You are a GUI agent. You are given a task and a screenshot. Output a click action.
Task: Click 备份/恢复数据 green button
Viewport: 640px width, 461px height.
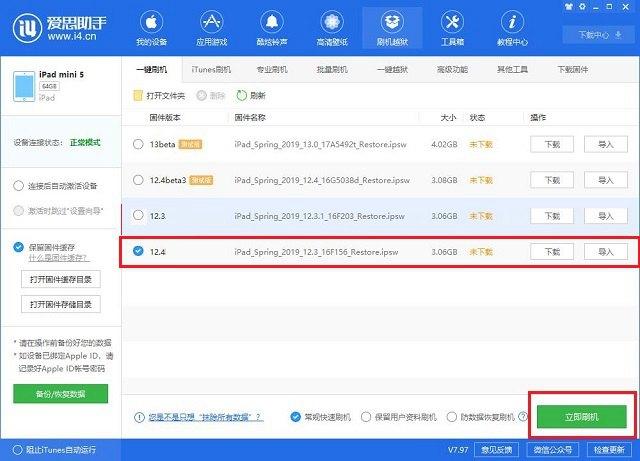coord(60,394)
